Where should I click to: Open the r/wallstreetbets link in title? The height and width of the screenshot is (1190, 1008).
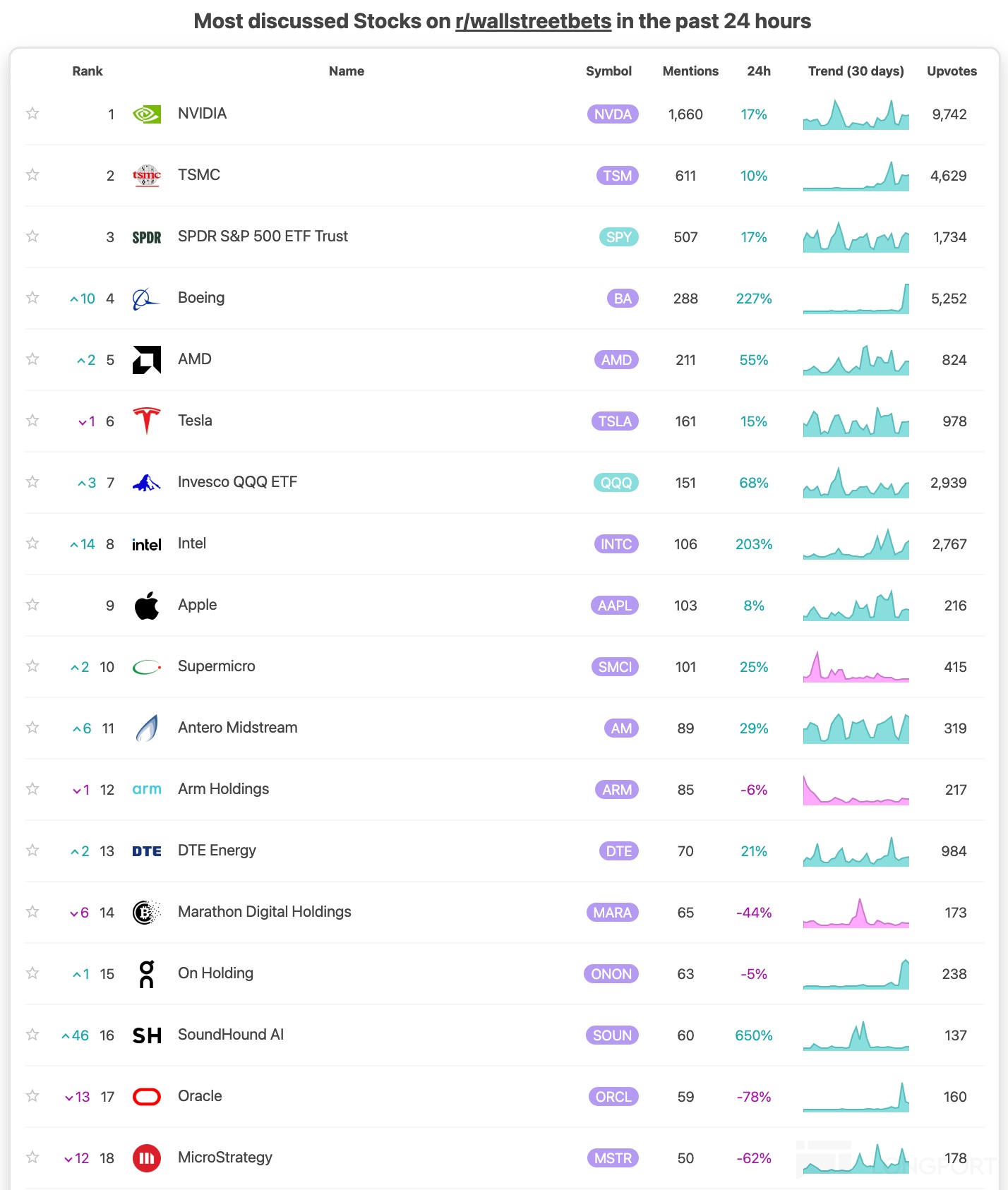tap(533, 21)
